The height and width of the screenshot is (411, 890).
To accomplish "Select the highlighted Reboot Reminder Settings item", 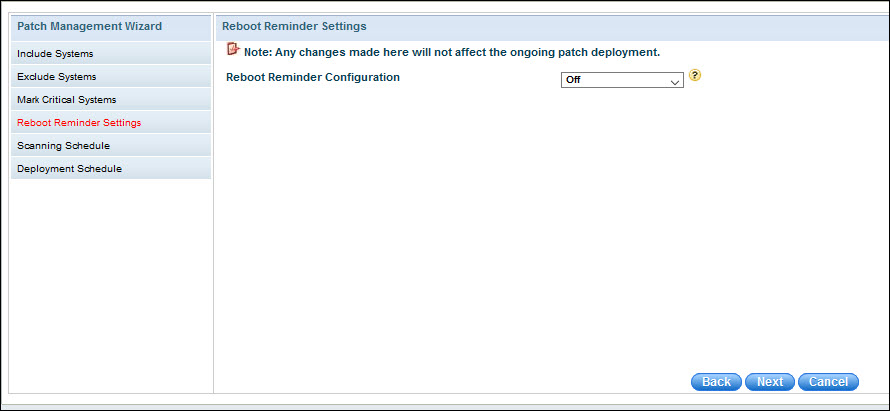I will tap(79, 123).
